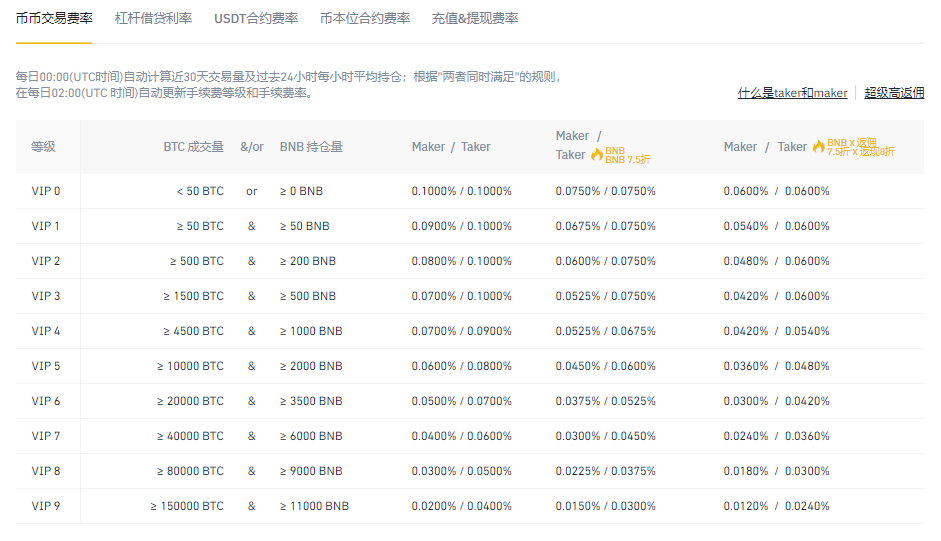Click the ≥ 4500 BTC volume cell
This screenshot has height=541, width=941.
(193, 331)
